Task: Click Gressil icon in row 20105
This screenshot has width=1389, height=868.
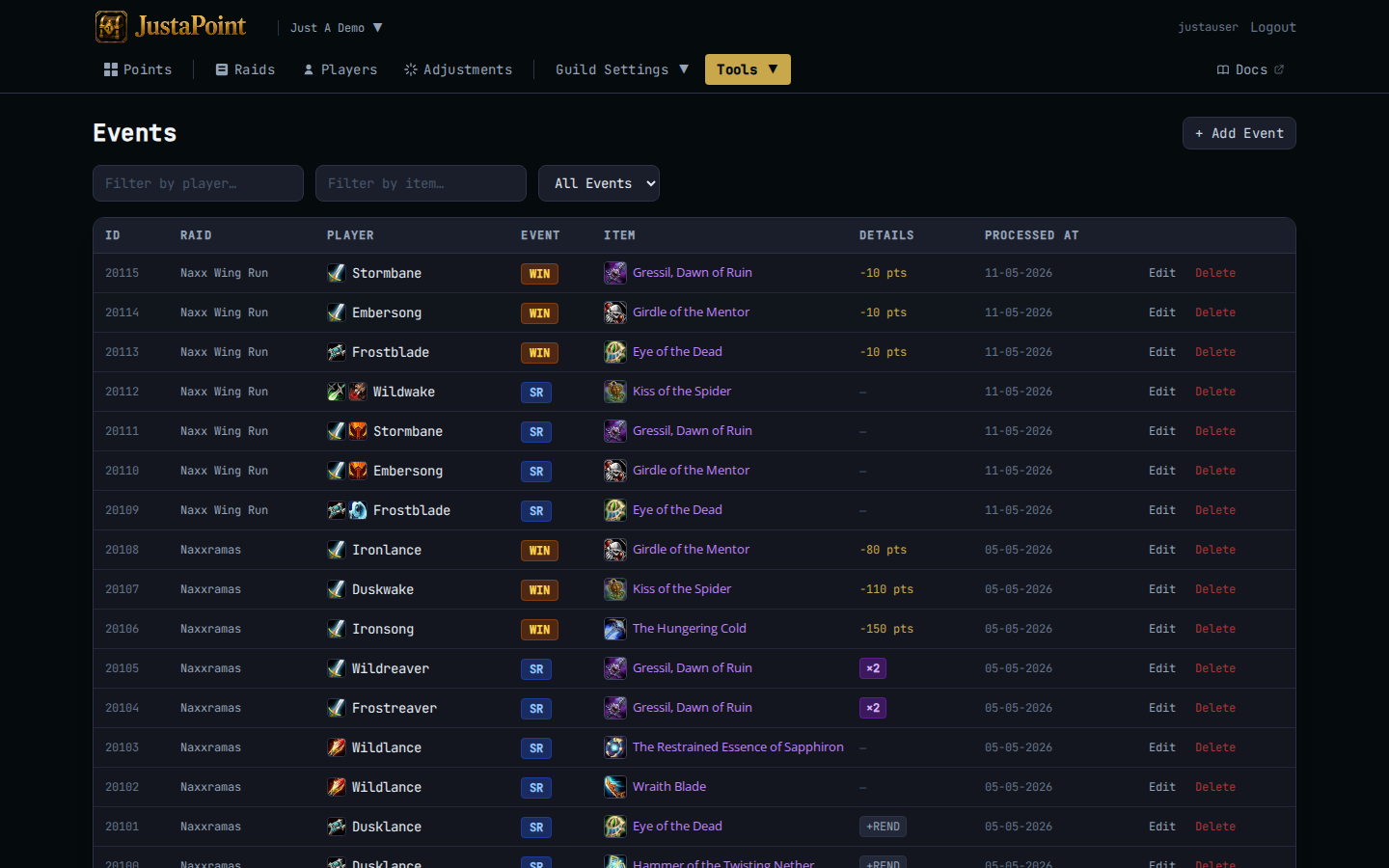Action: (615, 668)
